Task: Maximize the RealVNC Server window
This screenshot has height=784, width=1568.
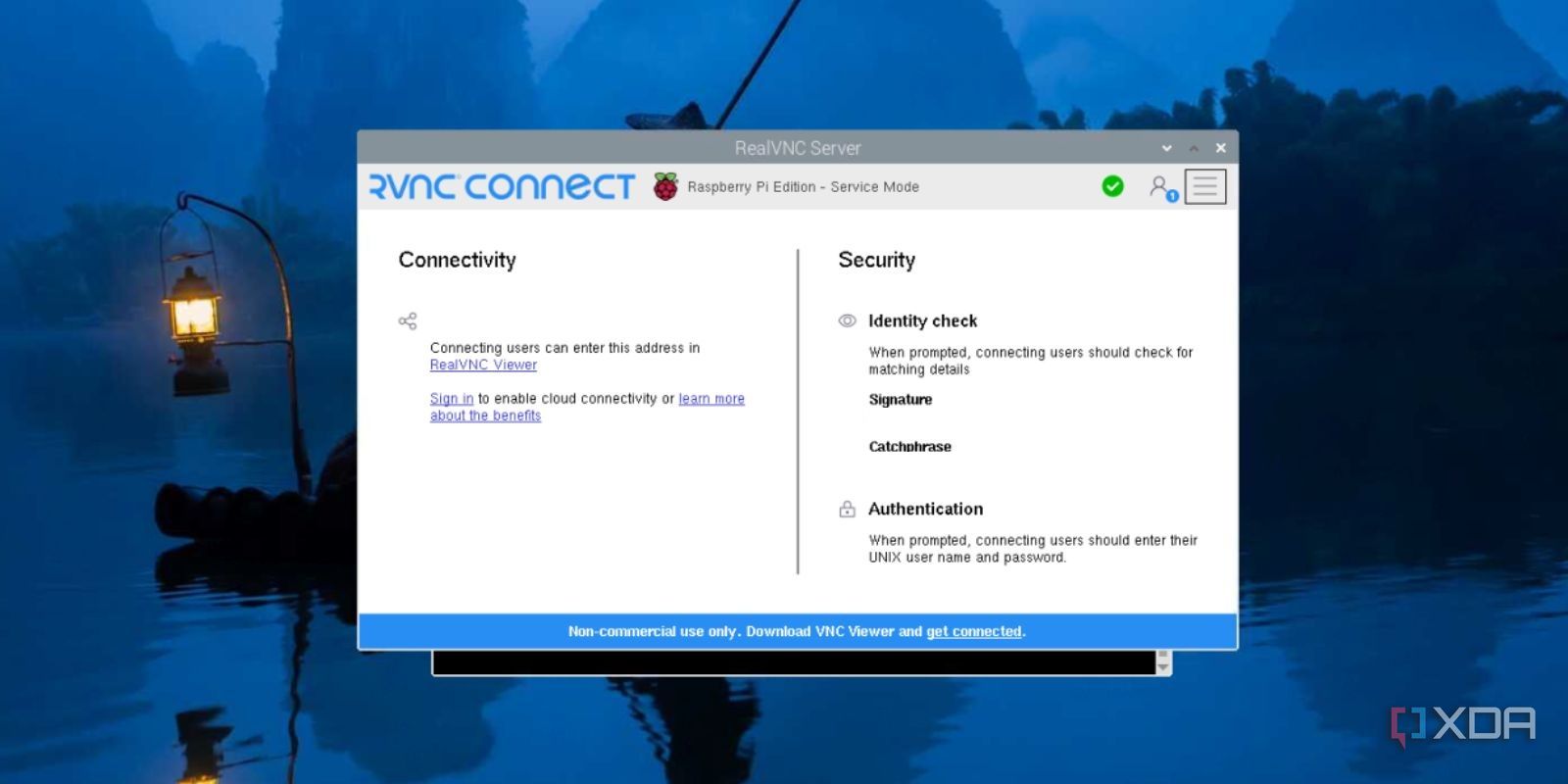Action: (1194, 148)
